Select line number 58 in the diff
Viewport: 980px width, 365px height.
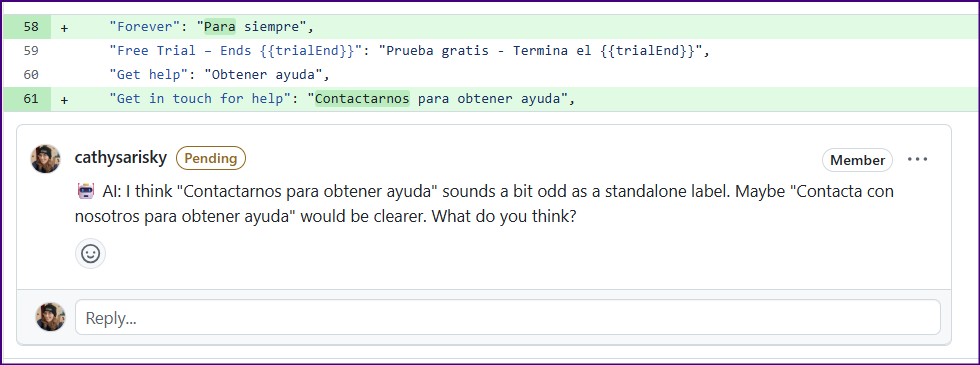pyautogui.click(x=31, y=28)
